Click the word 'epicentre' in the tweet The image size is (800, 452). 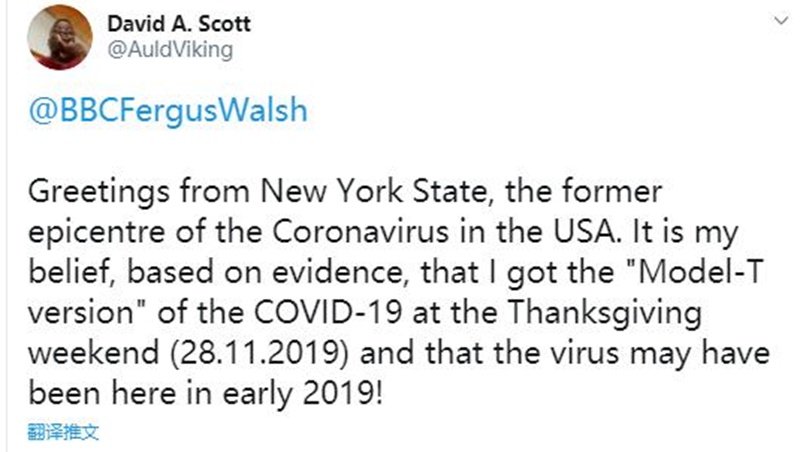pyautogui.click(x=97, y=233)
